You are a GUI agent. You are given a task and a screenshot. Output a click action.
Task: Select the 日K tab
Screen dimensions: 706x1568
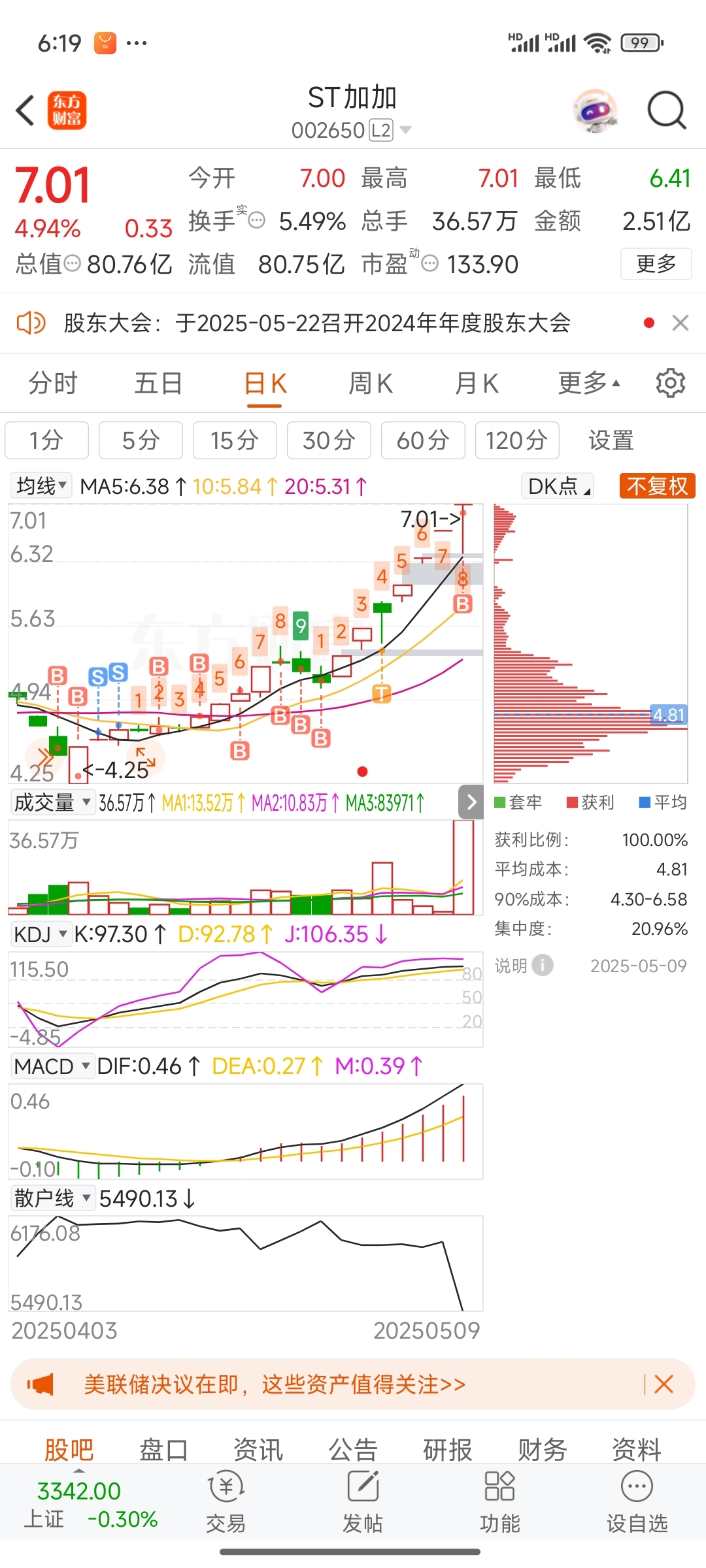tap(265, 383)
